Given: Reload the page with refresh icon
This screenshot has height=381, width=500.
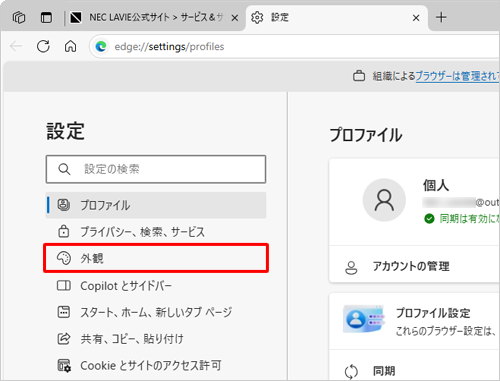Looking at the screenshot, I should (43, 46).
